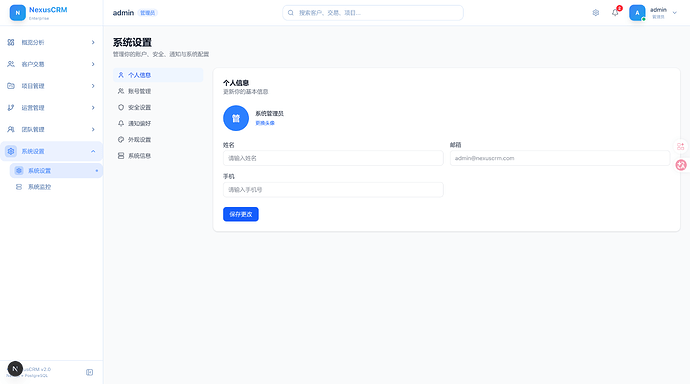Click the 安全设置 shield icon
Image resolution: width=690 pixels, height=384 pixels.
pos(121,107)
